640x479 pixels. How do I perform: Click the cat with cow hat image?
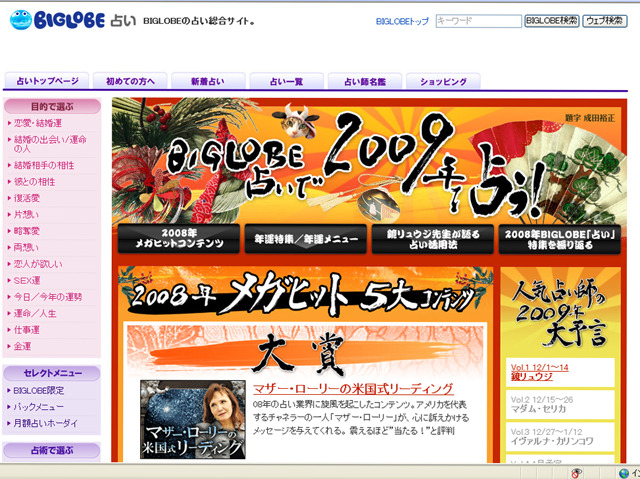[x=296, y=120]
